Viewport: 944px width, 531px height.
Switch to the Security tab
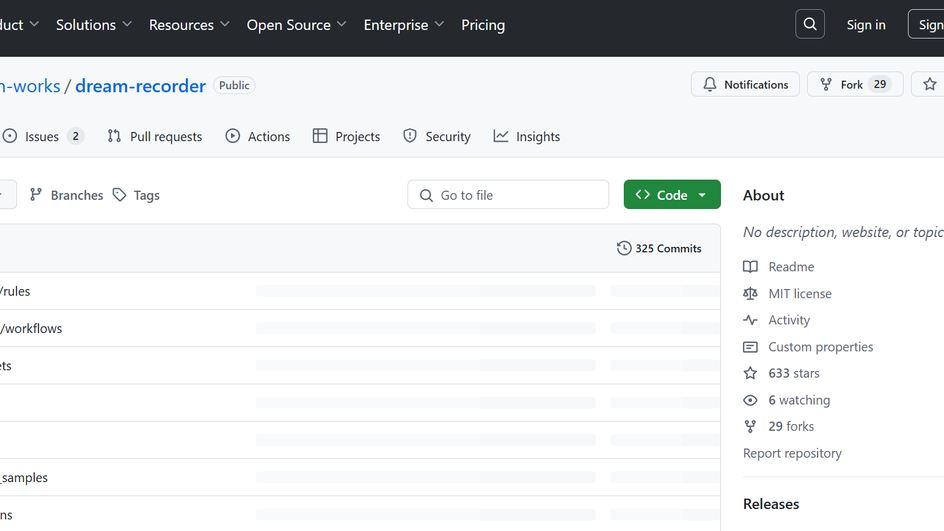click(437, 137)
